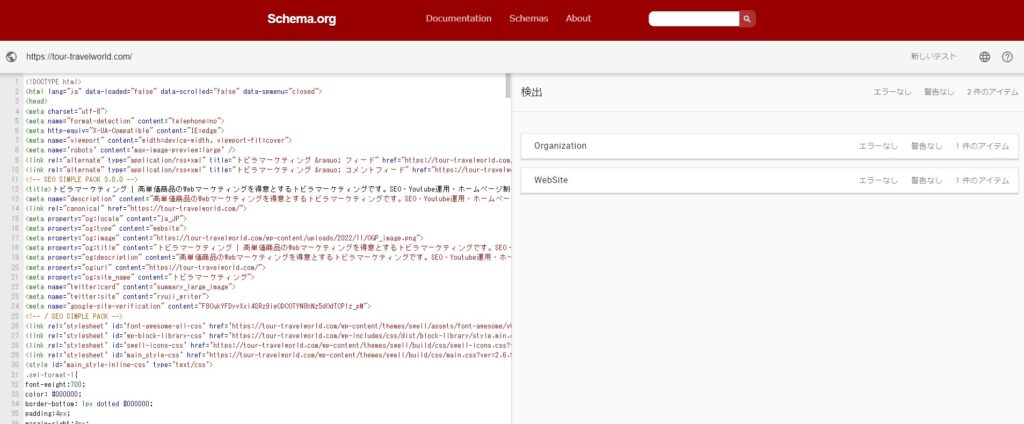This screenshot has height=424, width=1024.
Task: Click the 2 件のアイテム summary in header
Action: [991, 92]
